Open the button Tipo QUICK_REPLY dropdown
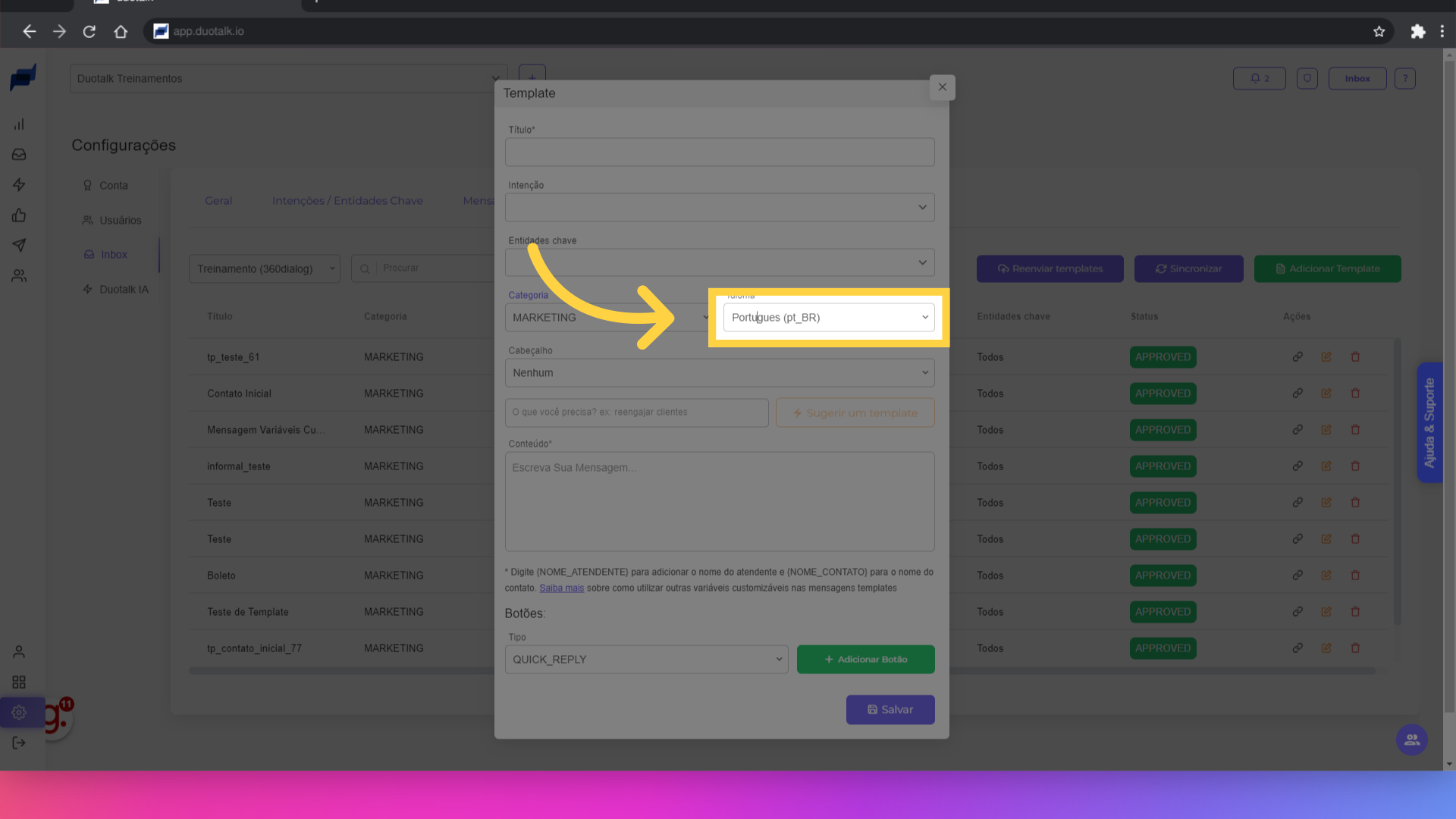The height and width of the screenshot is (819, 1456). 646,660
